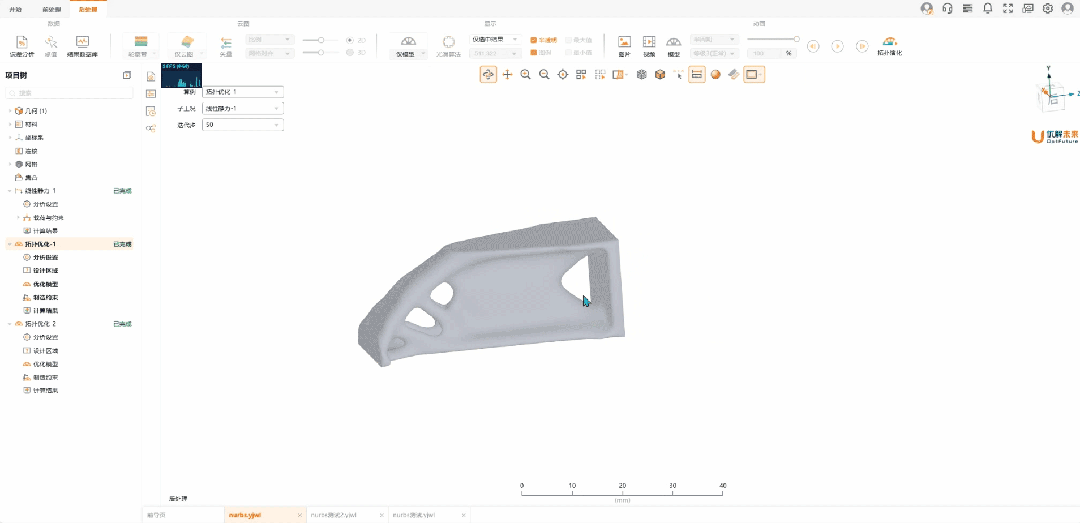The width and height of the screenshot is (1080, 523).
Task: Open the 算例 dropdown
Action: tap(242, 92)
